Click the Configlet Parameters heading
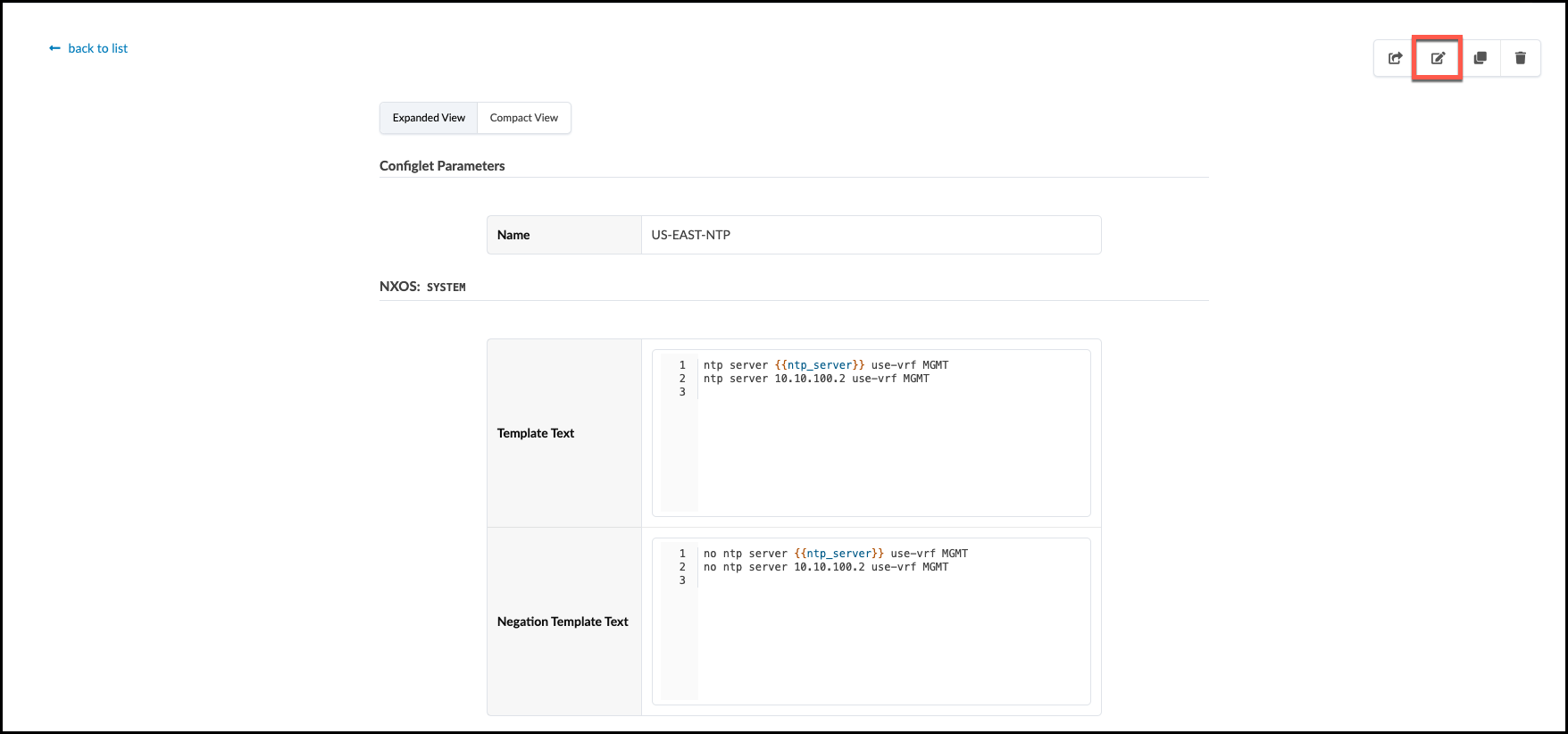The width and height of the screenshot is (1568, 734). point(442,166)
